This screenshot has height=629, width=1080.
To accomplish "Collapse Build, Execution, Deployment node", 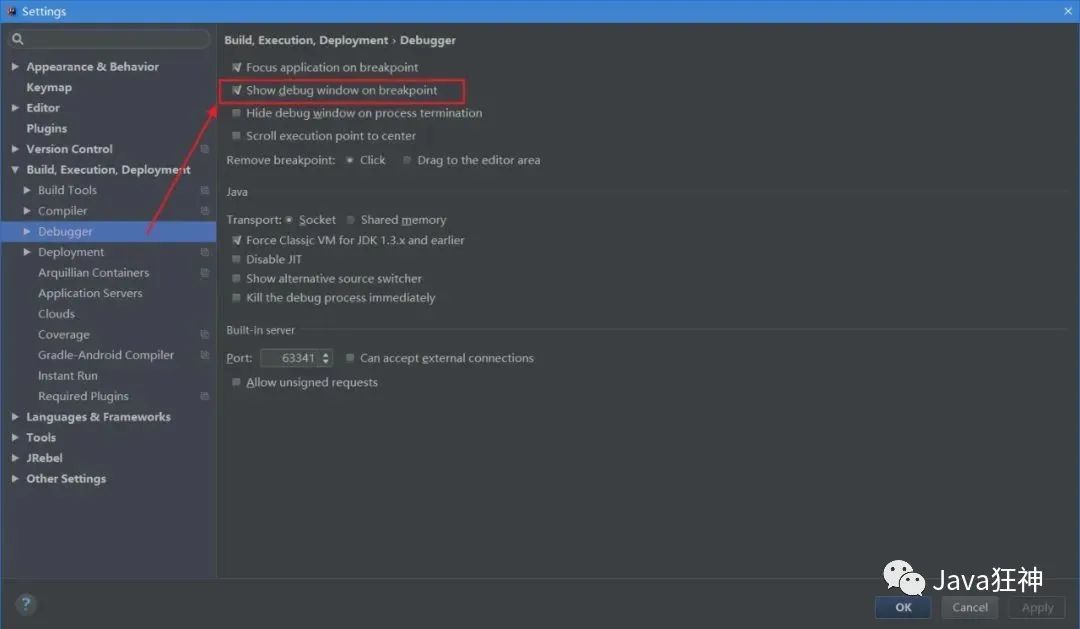I will (x=15, y=169).
